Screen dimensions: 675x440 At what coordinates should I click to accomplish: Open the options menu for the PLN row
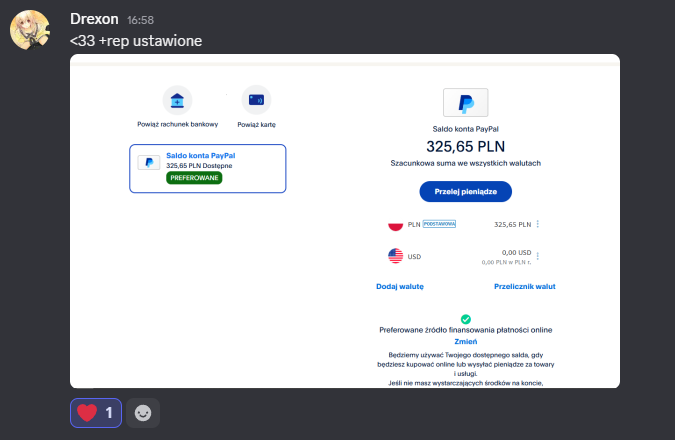(538, 224)
